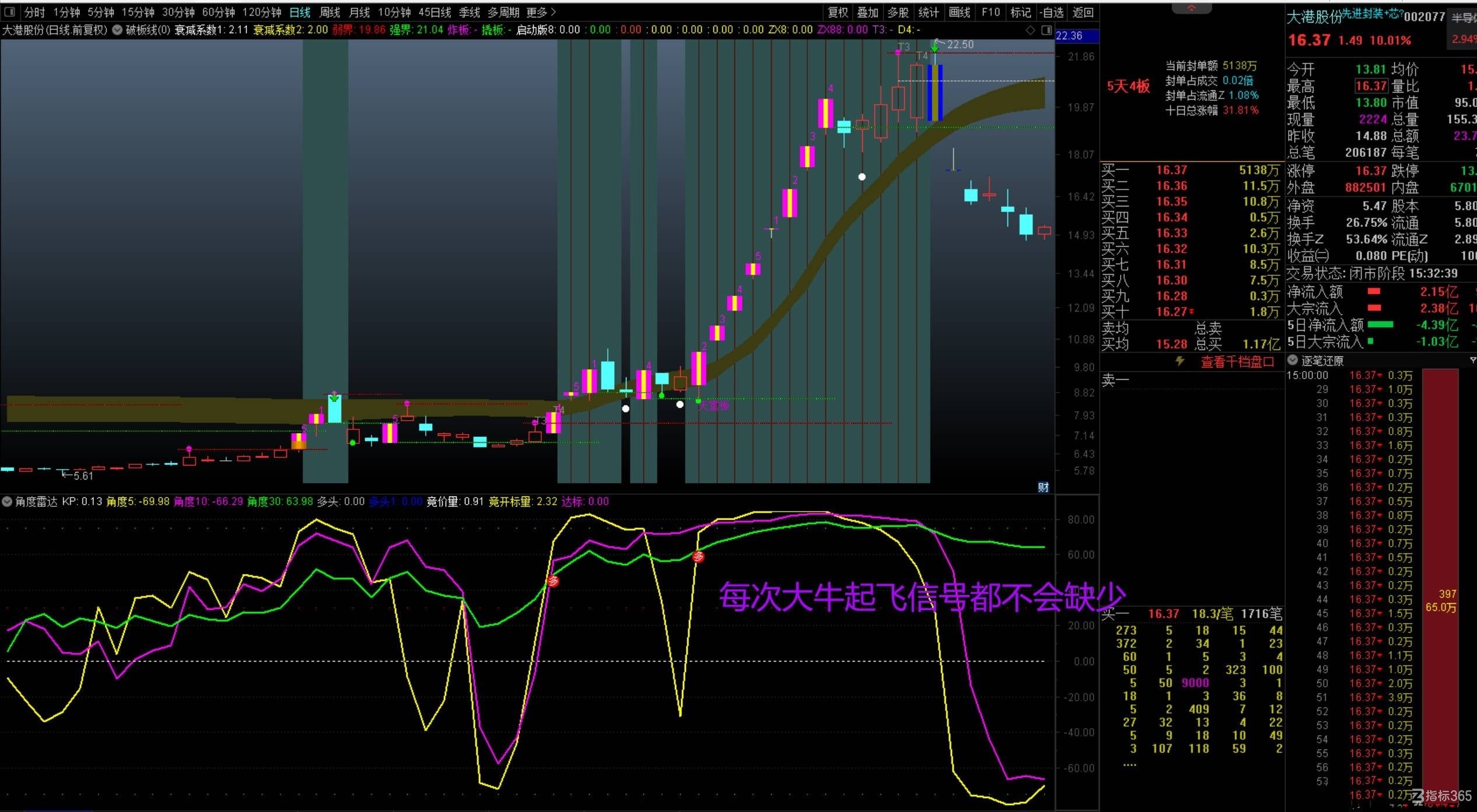Switch to 月线 monthly chart

(359, 12)
